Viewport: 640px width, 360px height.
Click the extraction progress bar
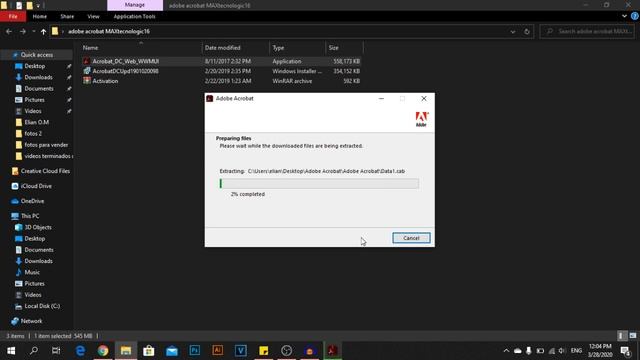coord(319,183)
